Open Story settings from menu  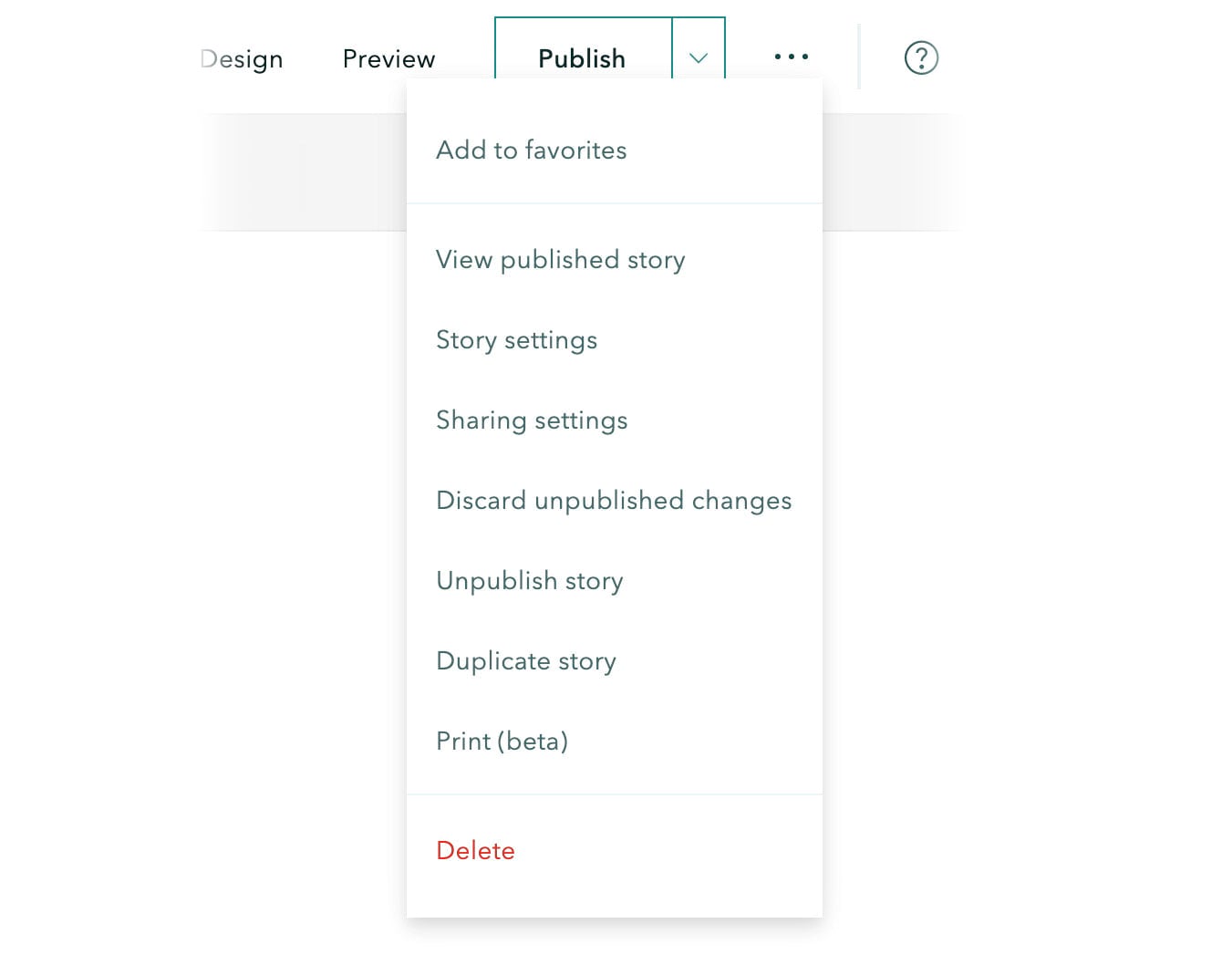pos(516,340)
